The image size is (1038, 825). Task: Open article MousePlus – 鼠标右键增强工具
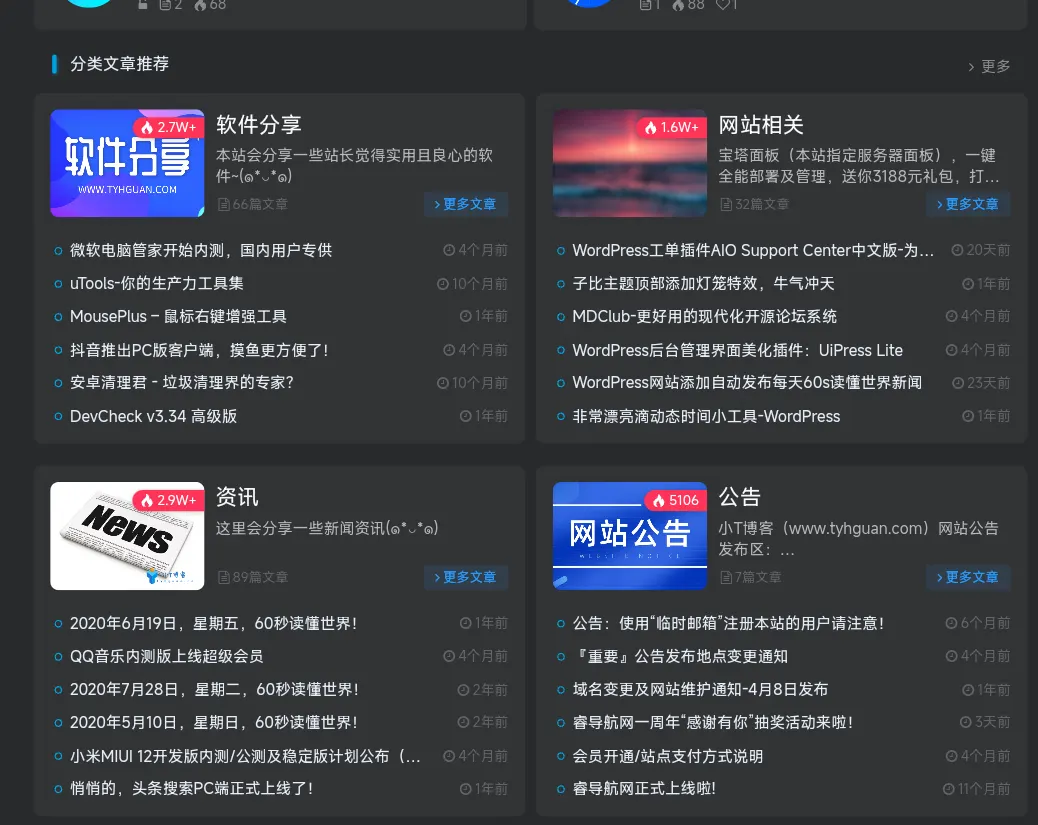pyautogui.click(x=178, y=316)
